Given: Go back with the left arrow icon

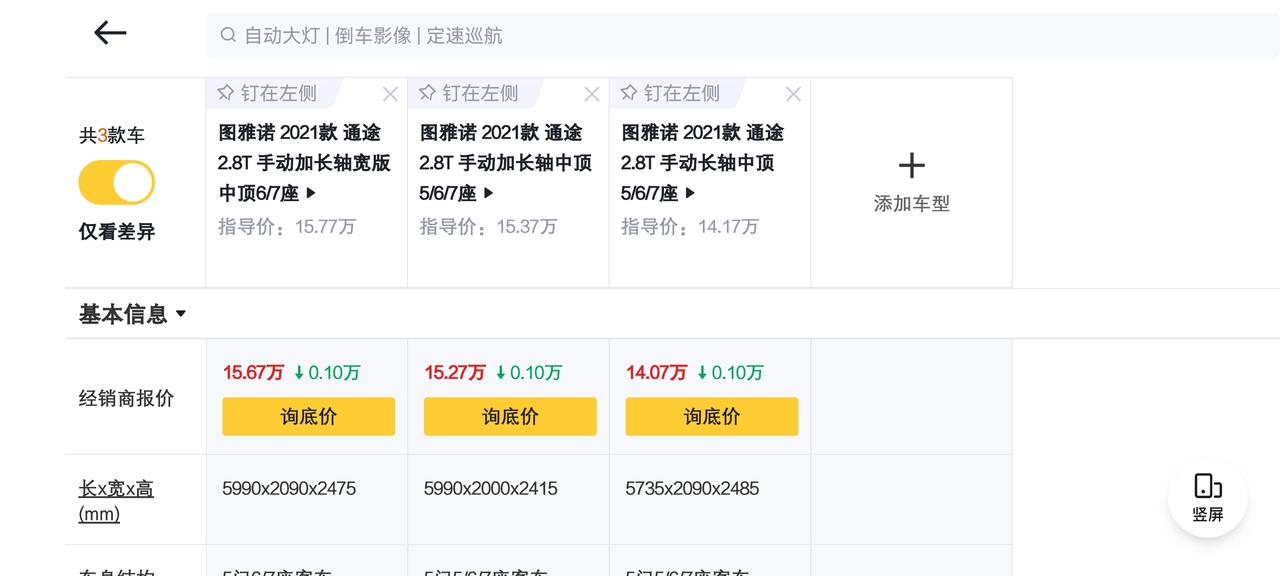Looking at the screenshot, I should [110, 33].
